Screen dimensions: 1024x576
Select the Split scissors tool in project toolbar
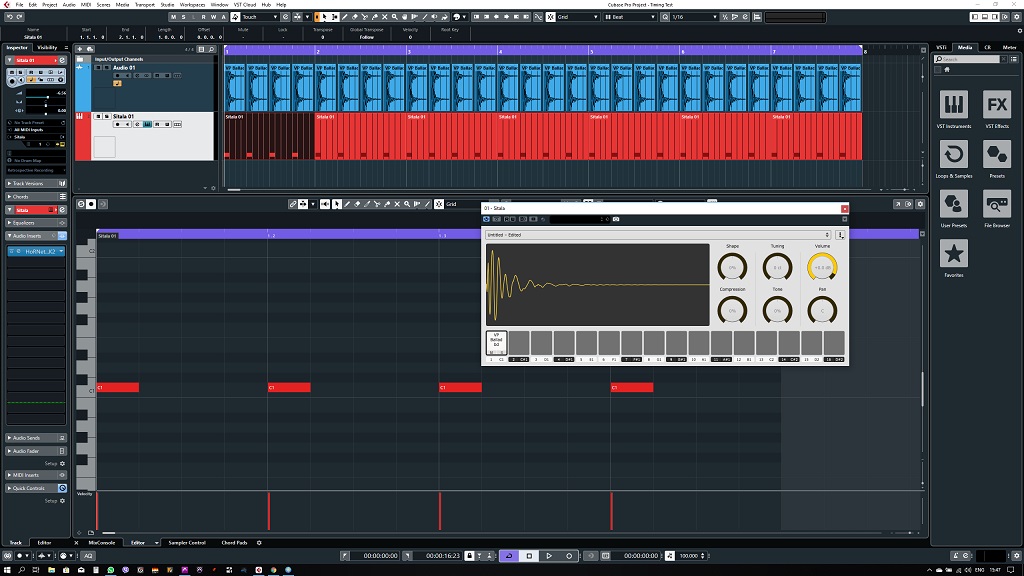(364, 17)
